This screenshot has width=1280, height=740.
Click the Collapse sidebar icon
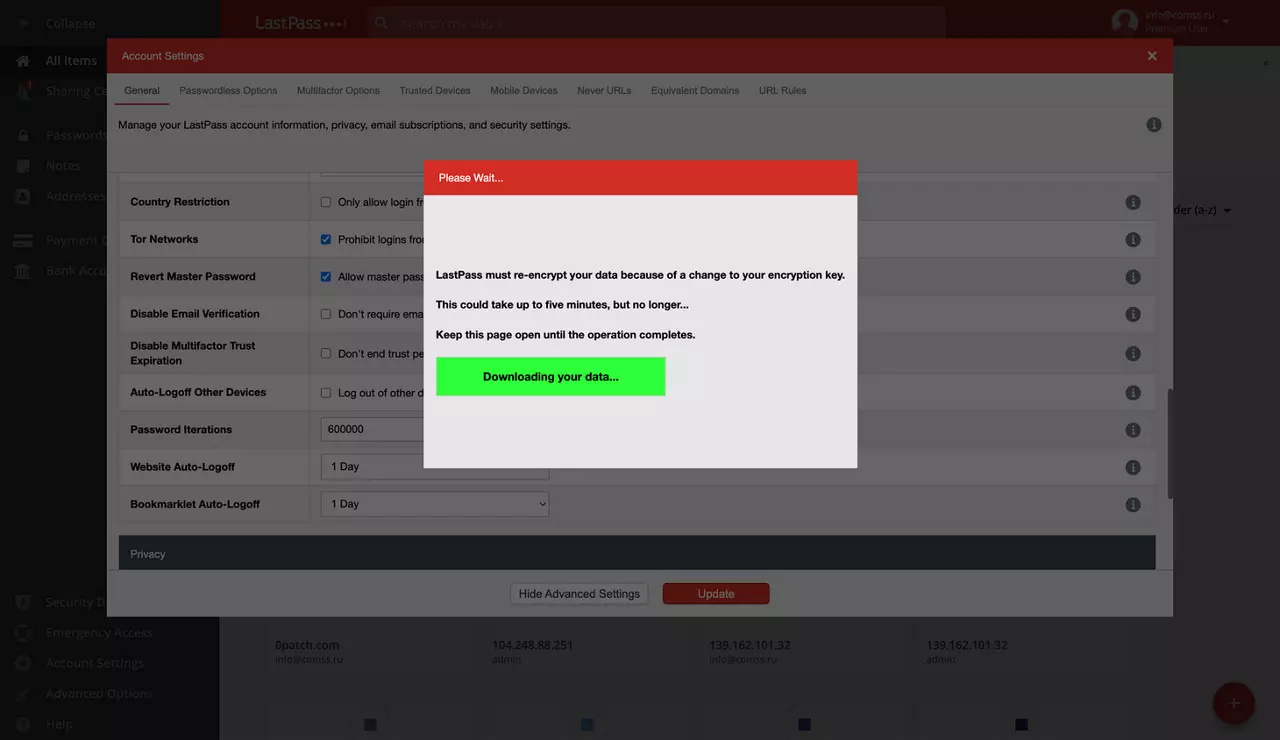23,23
